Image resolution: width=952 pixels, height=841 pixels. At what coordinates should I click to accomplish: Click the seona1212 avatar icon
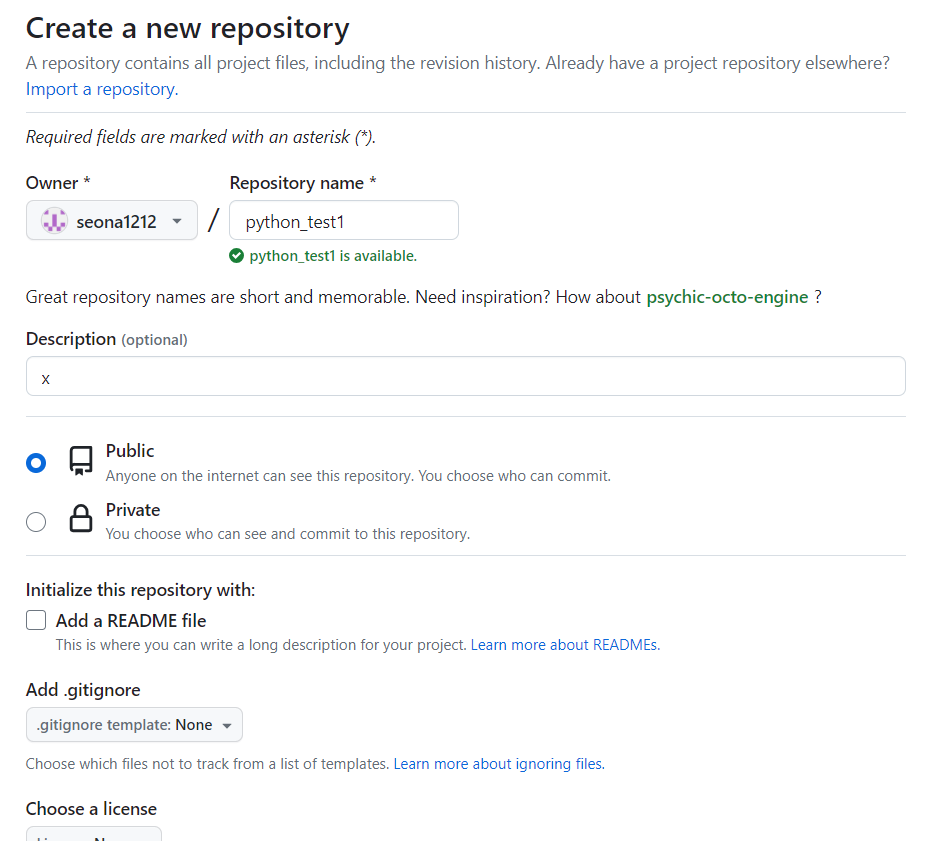[x=54, y=220]
